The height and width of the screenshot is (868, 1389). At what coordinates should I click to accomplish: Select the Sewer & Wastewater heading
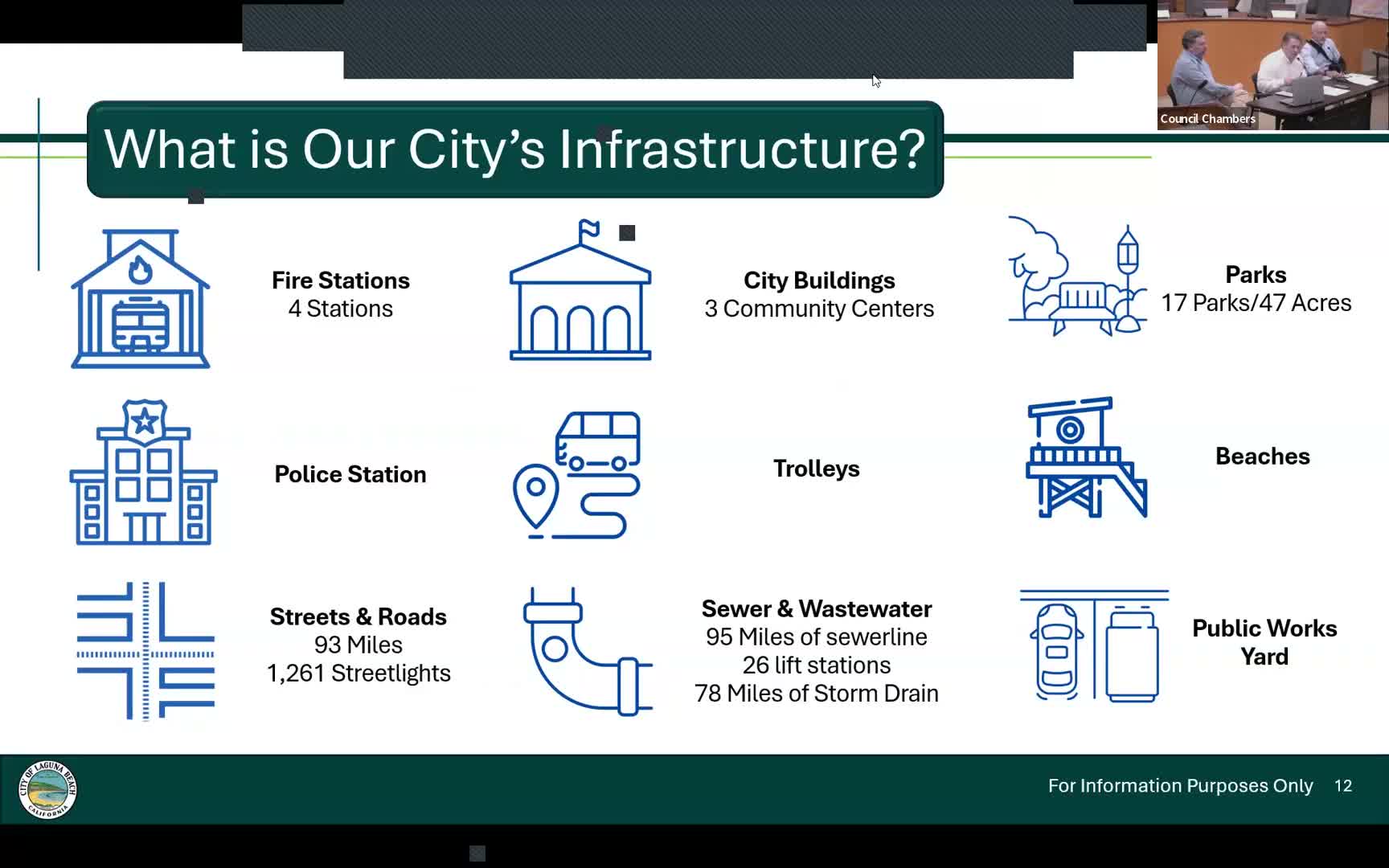click(x=817, y=608)
